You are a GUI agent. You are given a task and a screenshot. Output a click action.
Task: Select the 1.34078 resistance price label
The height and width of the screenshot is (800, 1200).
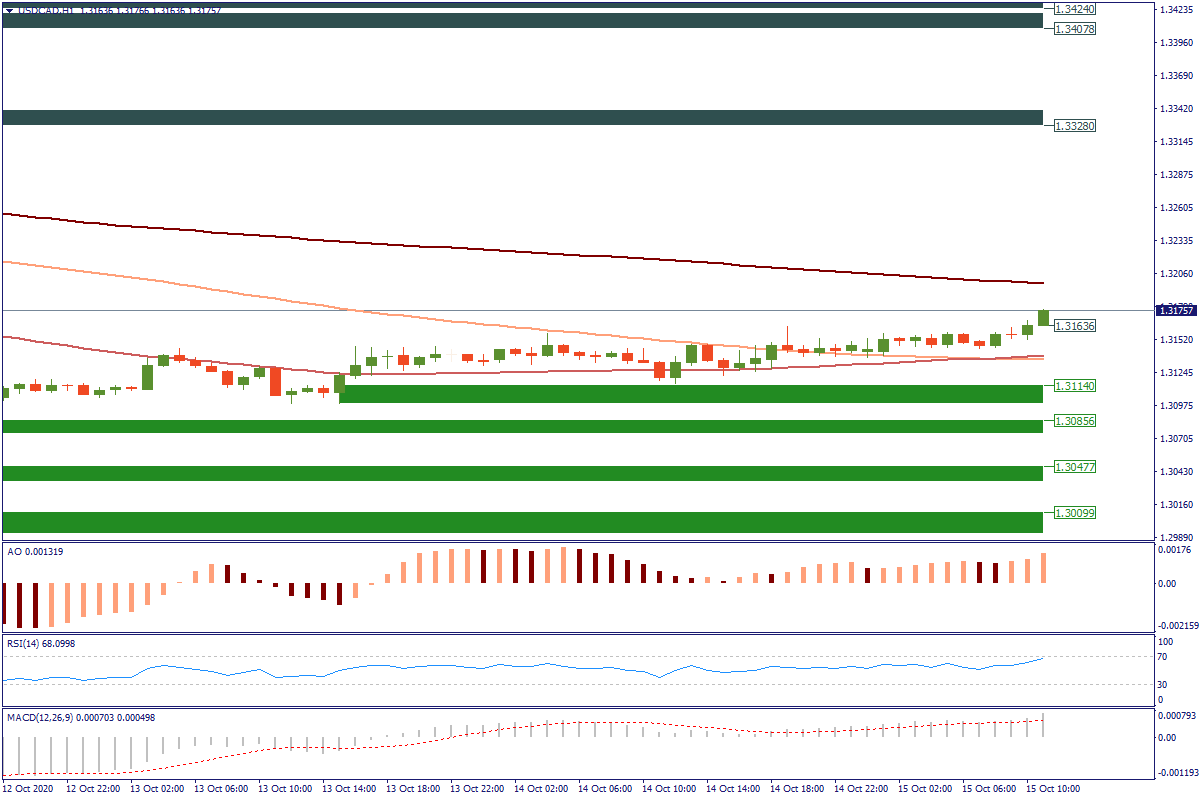(x=1075, y=29)
